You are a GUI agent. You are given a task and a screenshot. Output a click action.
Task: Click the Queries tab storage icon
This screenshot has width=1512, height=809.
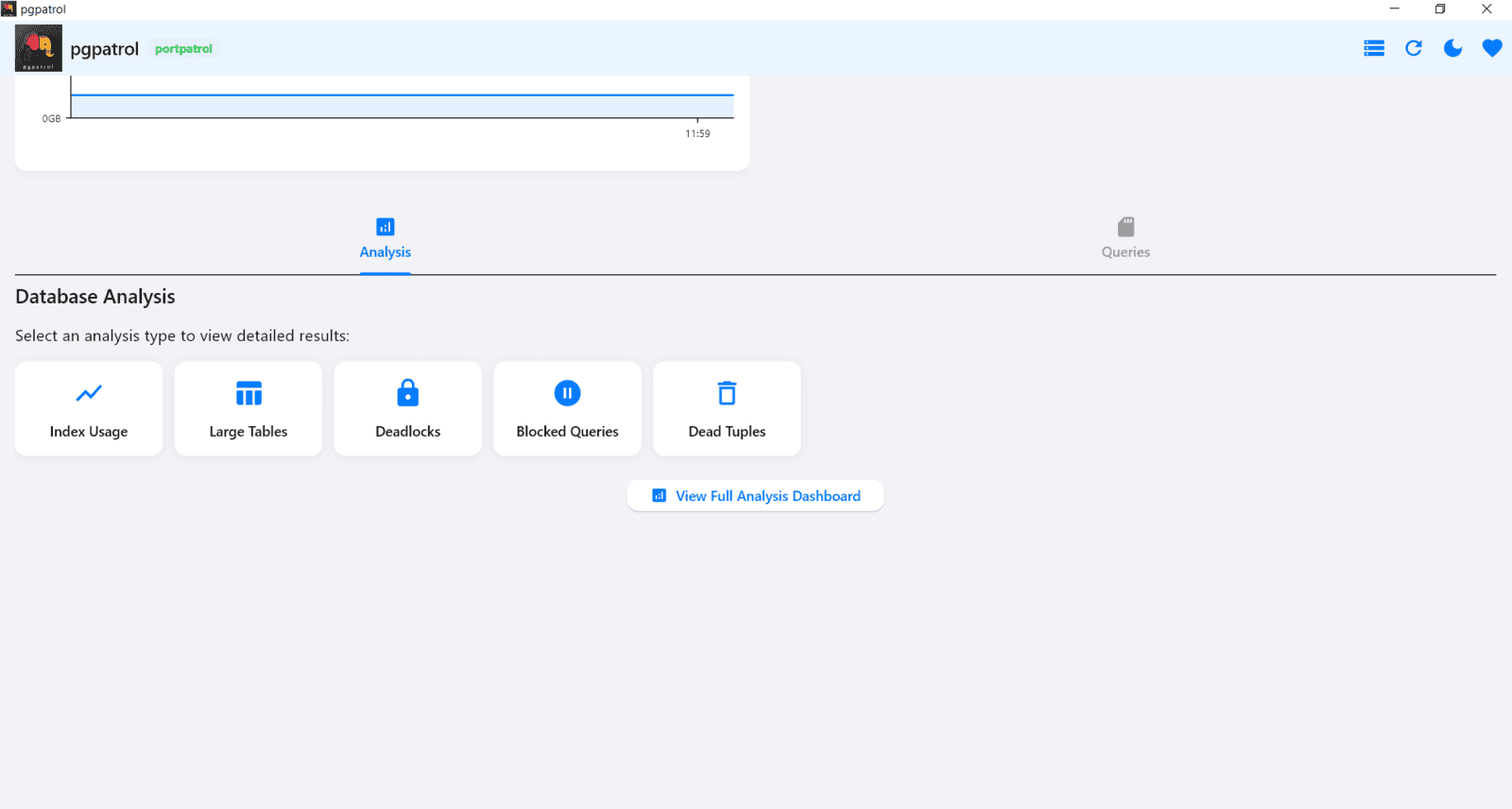(1125, 227)
